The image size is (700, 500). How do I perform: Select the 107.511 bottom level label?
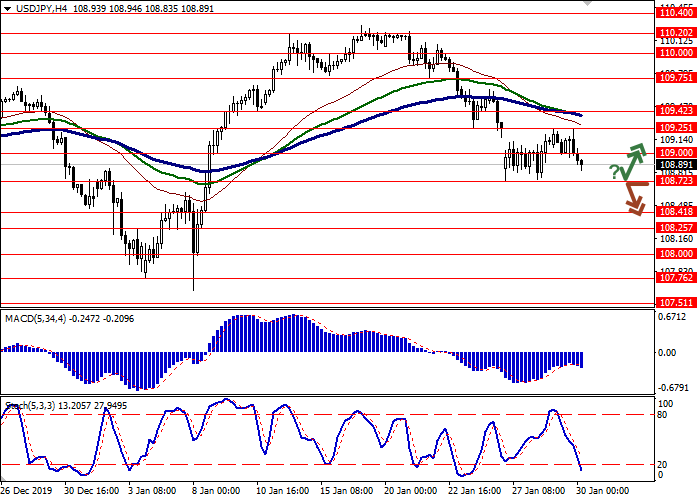[676, 302]
